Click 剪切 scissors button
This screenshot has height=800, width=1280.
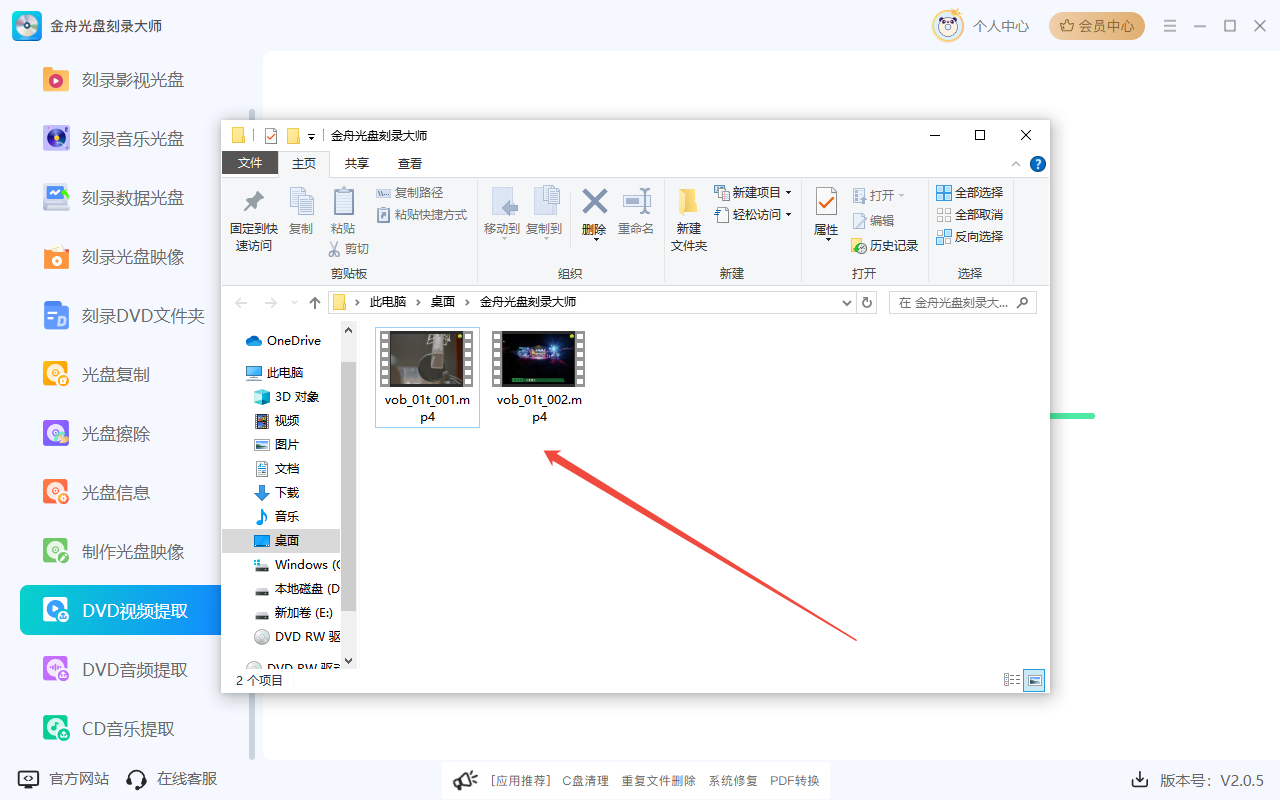pos(348,248)
